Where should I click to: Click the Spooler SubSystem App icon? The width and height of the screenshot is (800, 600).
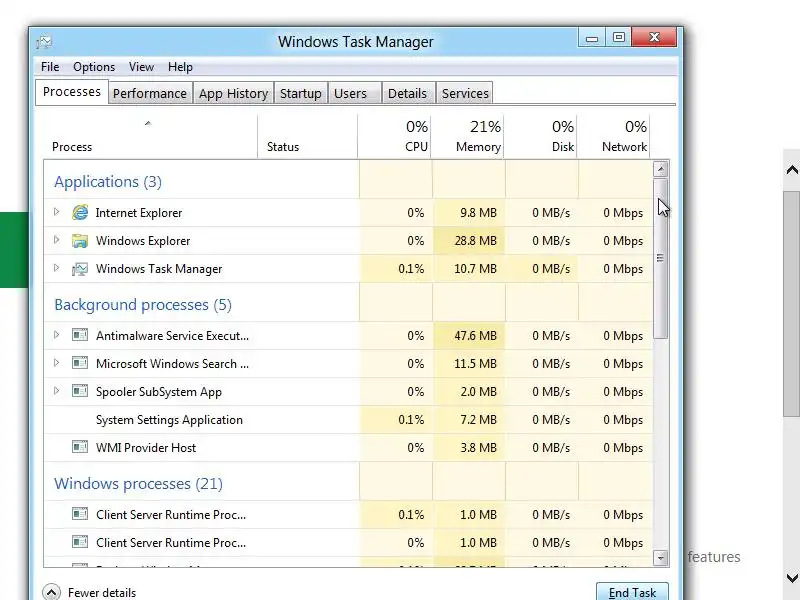click(x=80, y=391)
